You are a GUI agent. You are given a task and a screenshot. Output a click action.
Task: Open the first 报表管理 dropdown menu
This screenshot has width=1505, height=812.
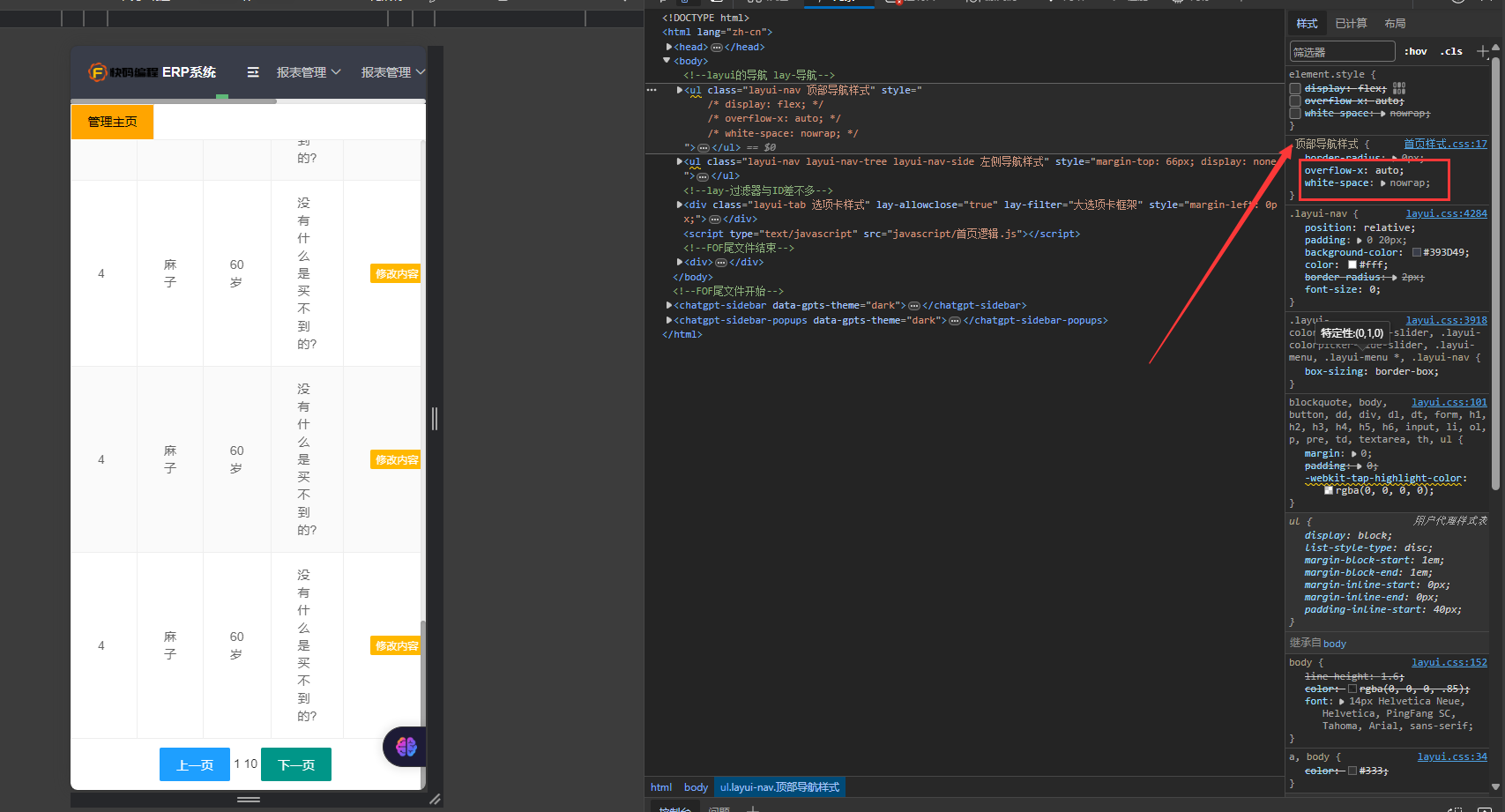click(x=309, y=72)
